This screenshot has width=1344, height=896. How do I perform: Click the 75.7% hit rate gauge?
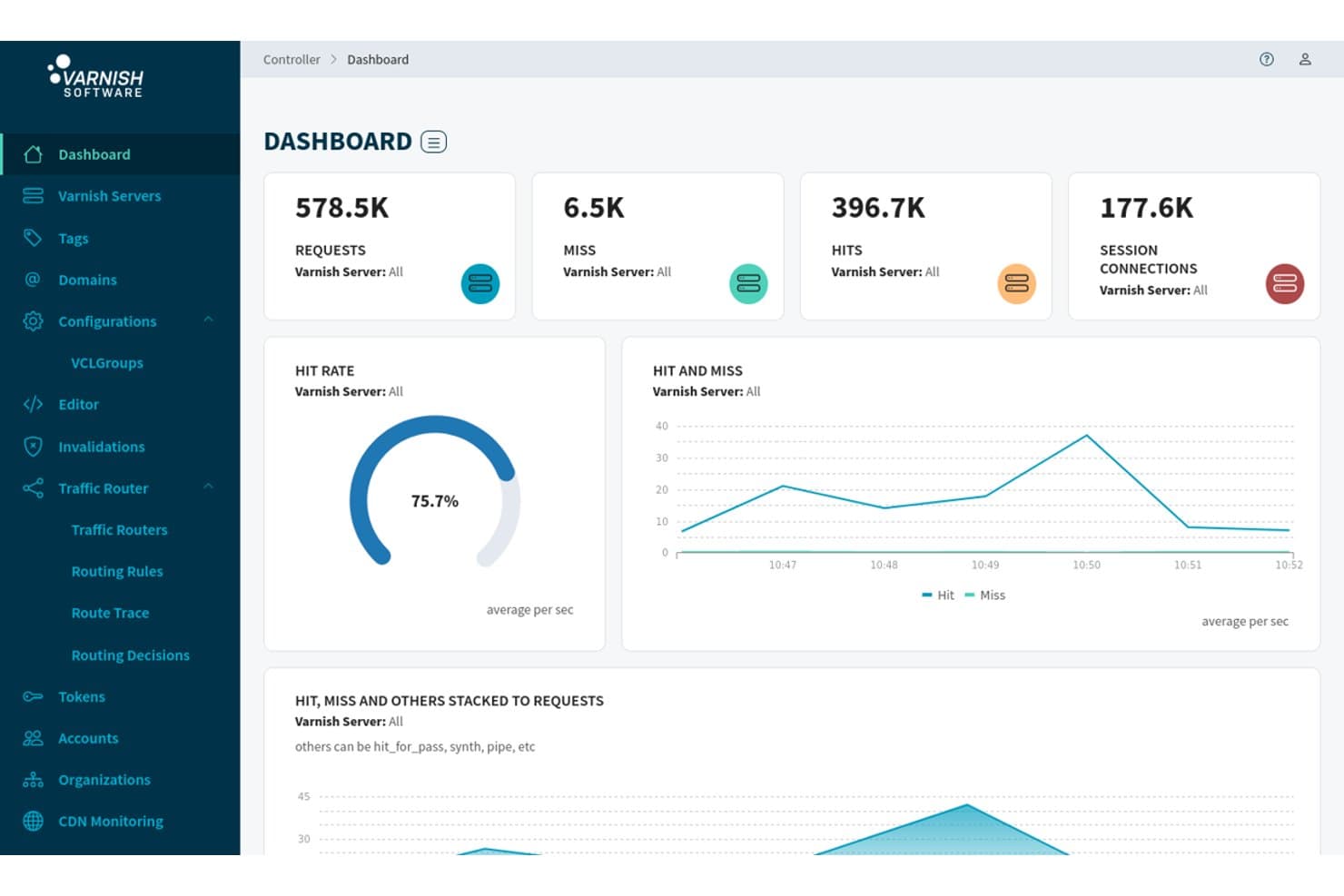435,491
